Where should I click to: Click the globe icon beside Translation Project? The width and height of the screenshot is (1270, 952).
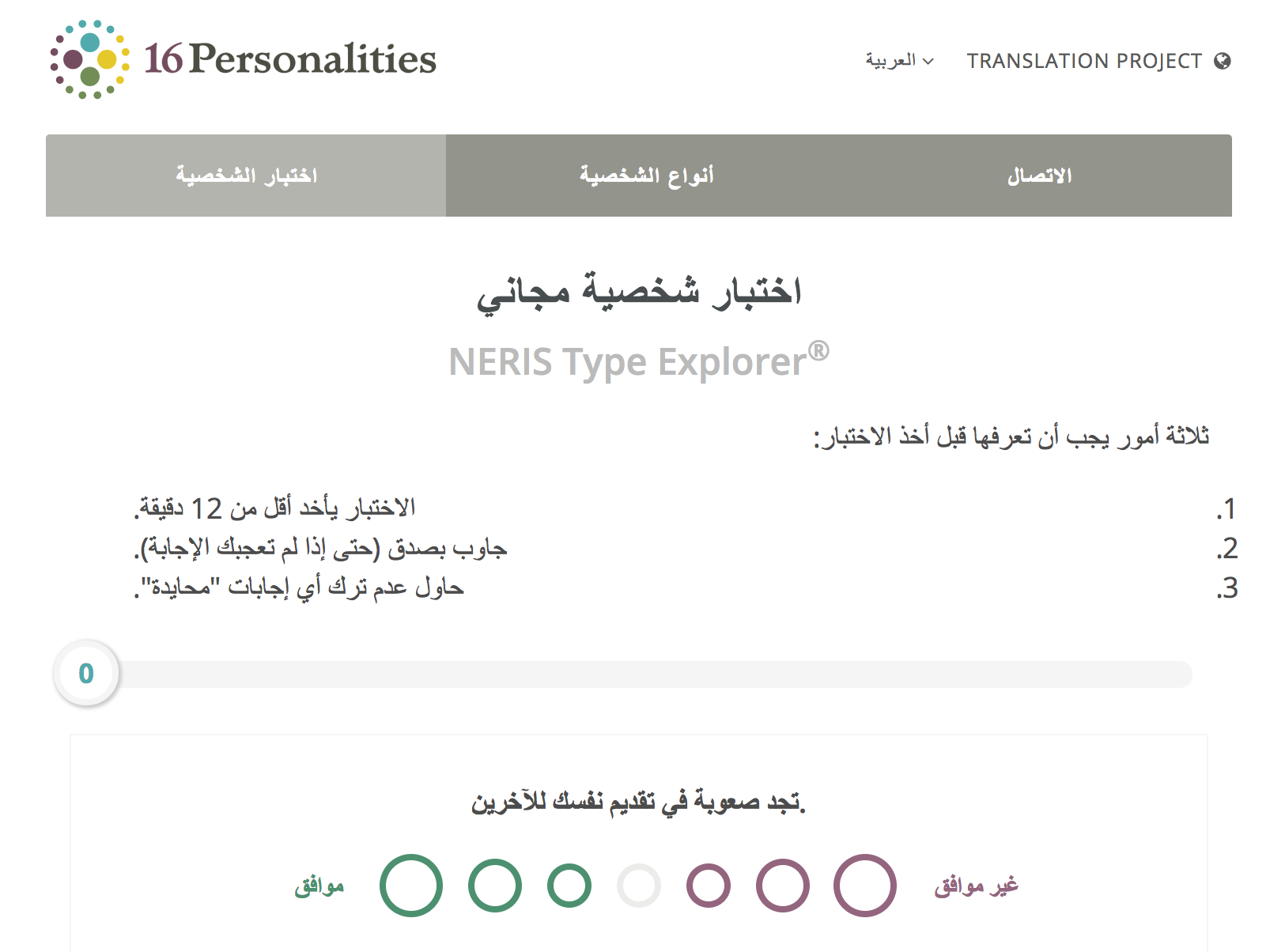click(x=1223, y=61)
